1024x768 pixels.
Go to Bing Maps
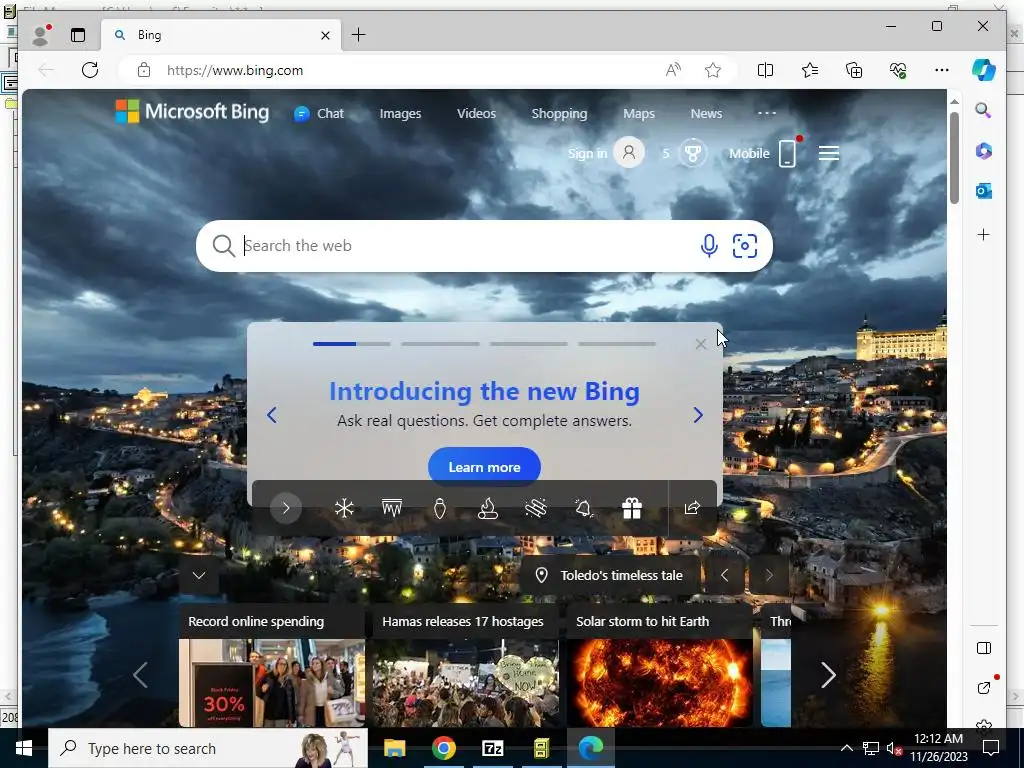point(639,114)
